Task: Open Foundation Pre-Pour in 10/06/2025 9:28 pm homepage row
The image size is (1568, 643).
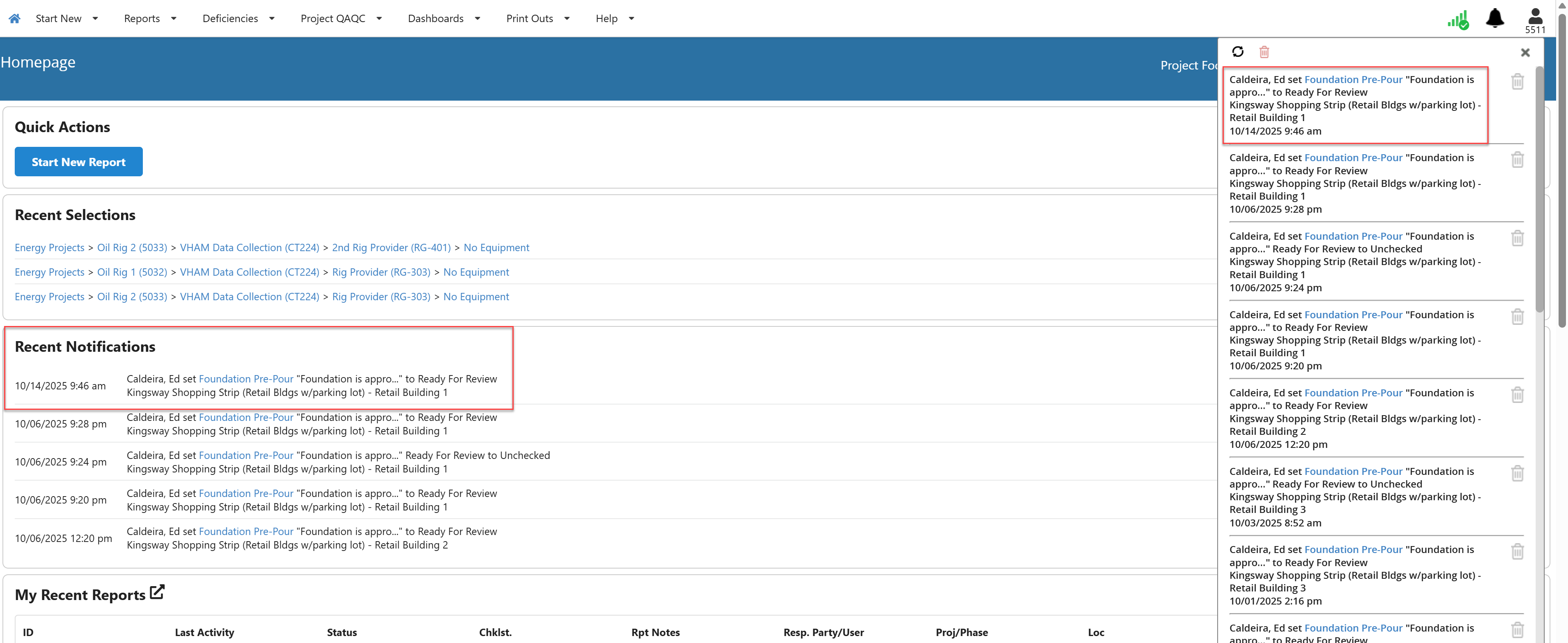Action: coord(246,417)
